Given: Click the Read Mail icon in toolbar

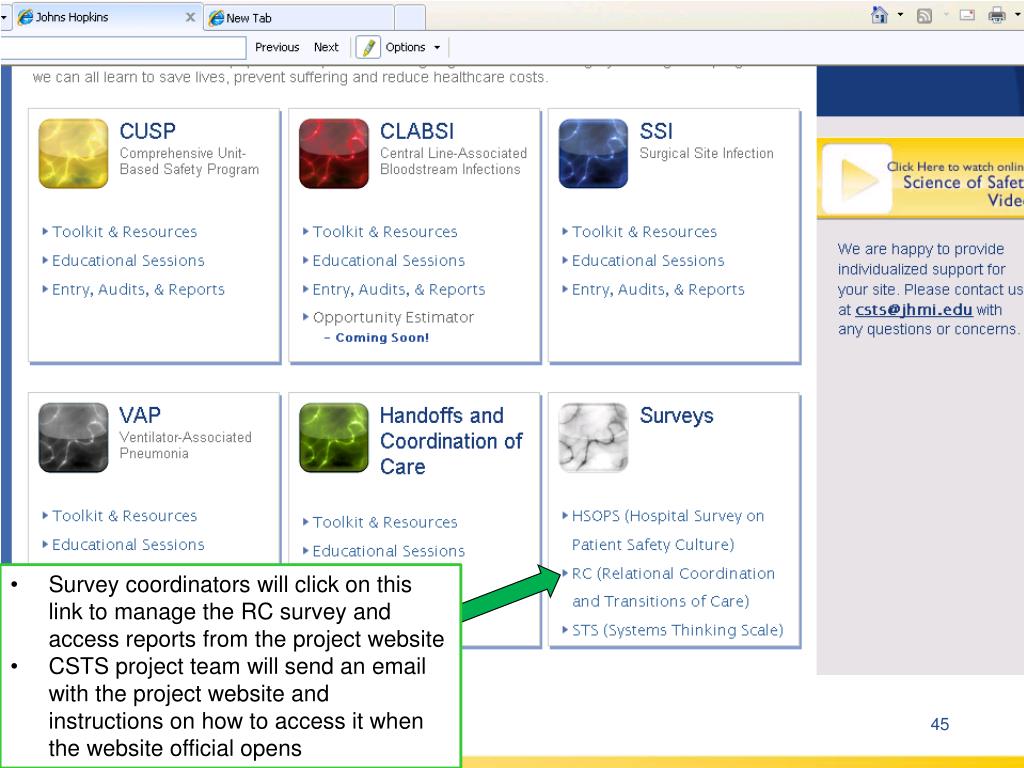Looking at the screenshot, I should 967,15.
